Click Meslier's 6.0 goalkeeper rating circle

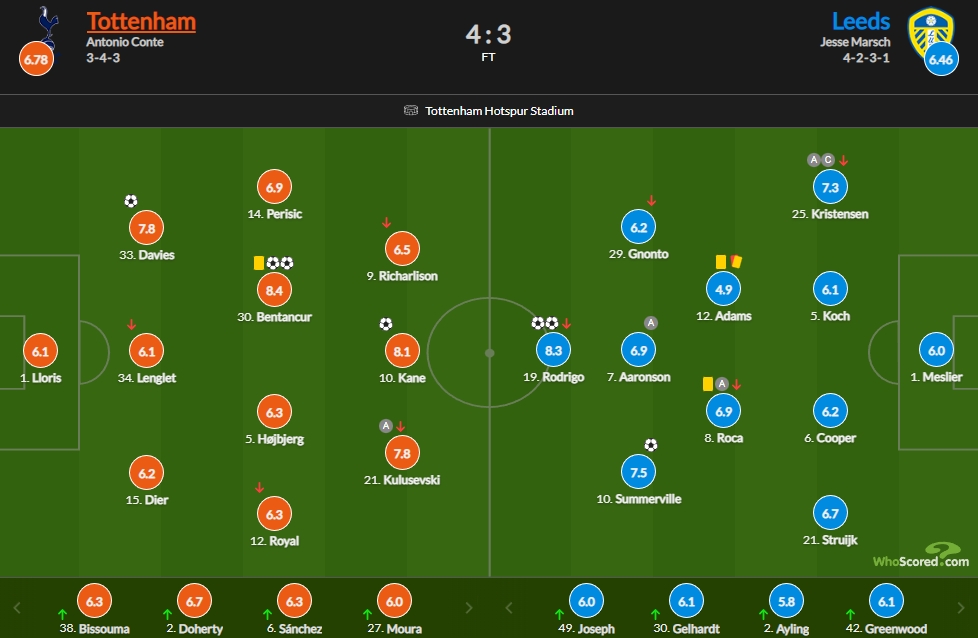tap(936, 350)
